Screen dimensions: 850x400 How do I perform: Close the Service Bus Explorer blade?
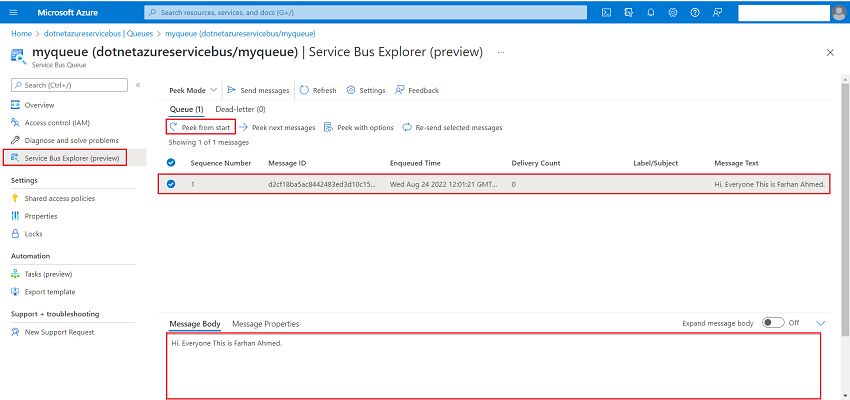830,53
